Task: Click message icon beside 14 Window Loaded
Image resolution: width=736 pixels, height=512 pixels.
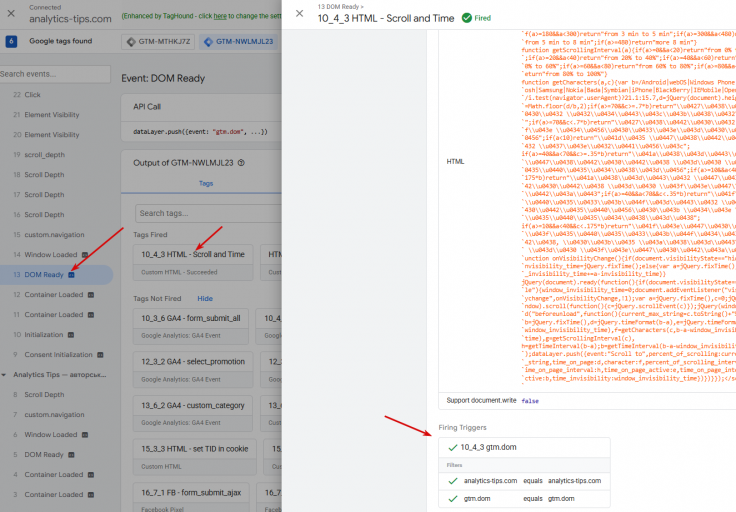Action: [85, 255]
